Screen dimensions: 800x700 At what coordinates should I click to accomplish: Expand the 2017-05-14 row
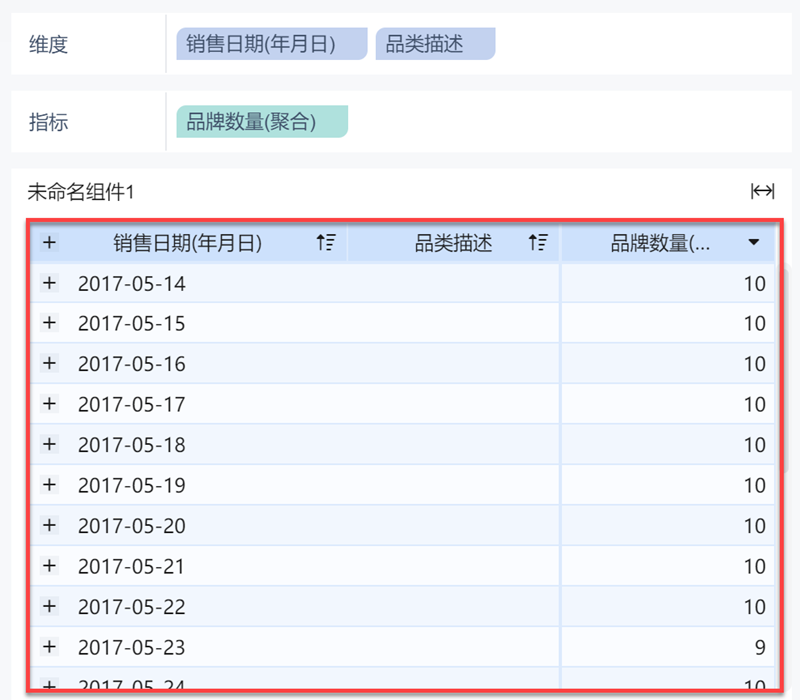point(50,283)
